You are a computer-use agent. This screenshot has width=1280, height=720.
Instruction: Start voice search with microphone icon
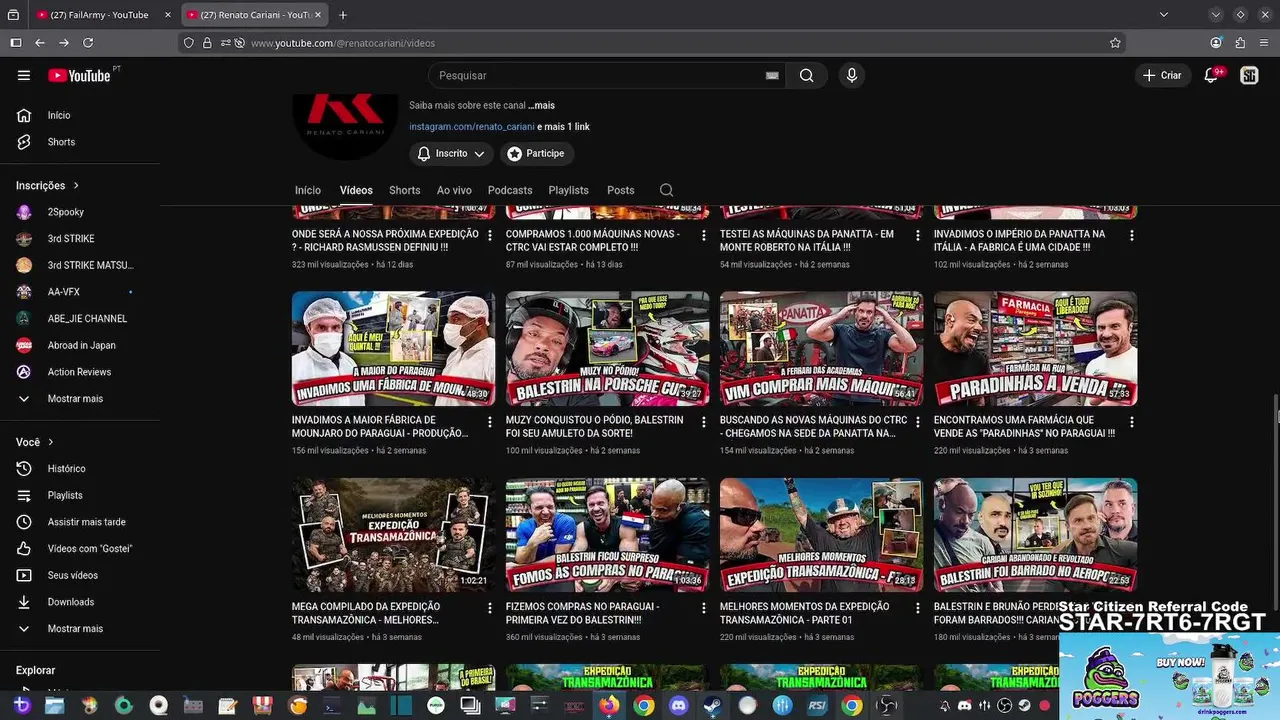point(851,75)
